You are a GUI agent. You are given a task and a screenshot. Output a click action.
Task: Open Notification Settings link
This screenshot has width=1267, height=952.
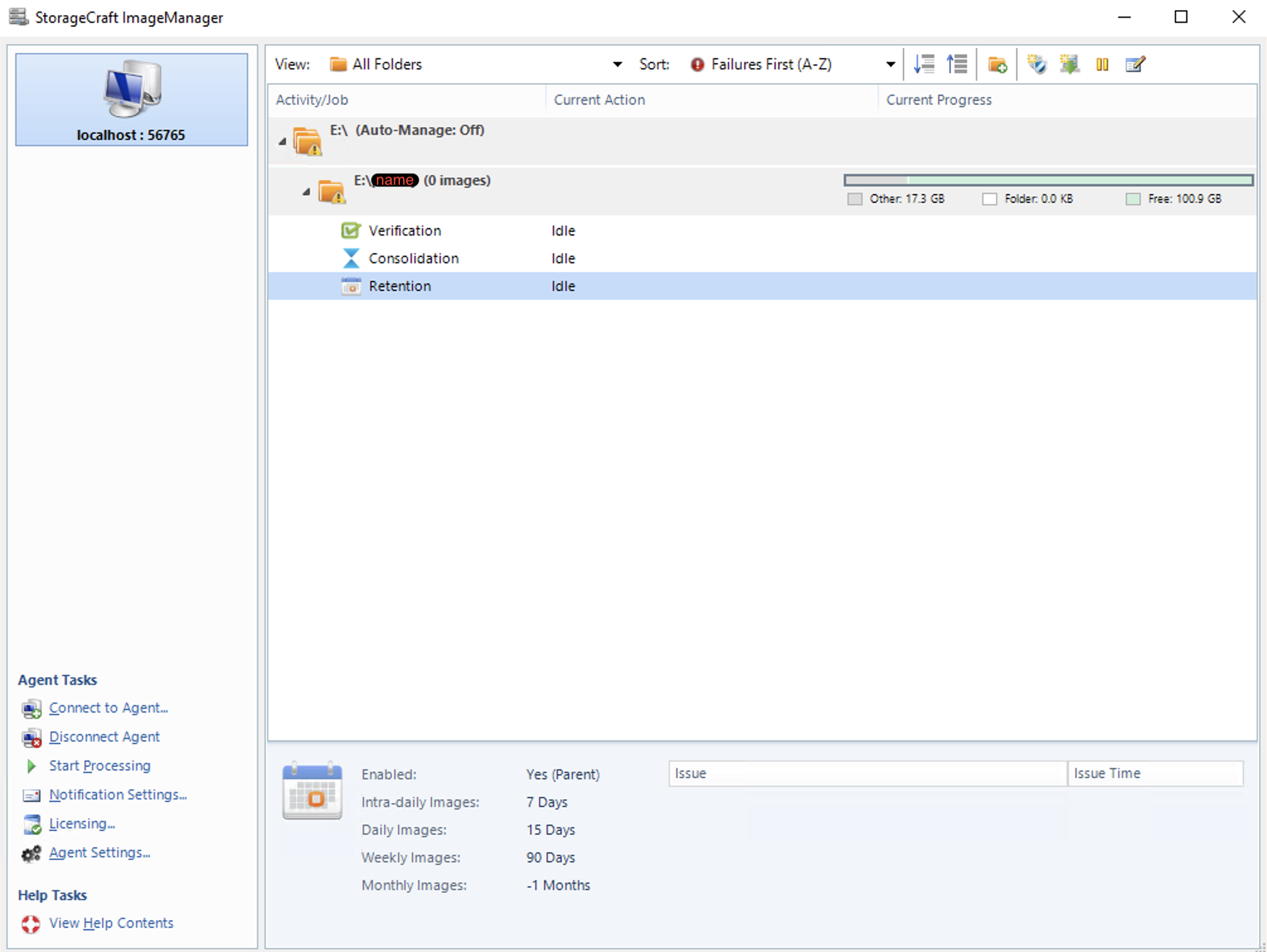click(118, 795)
